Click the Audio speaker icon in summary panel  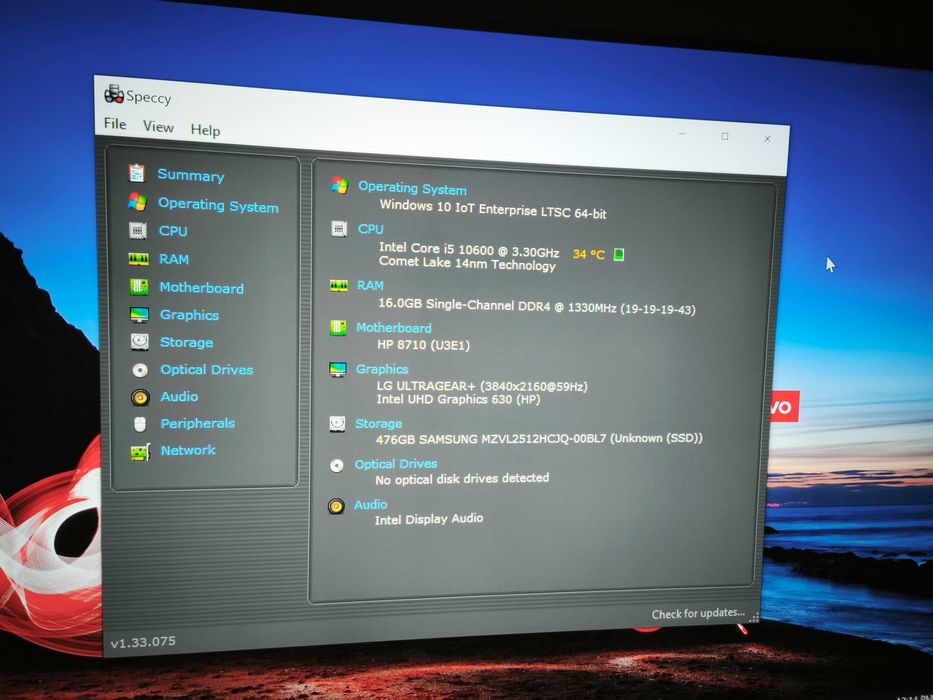336,507
